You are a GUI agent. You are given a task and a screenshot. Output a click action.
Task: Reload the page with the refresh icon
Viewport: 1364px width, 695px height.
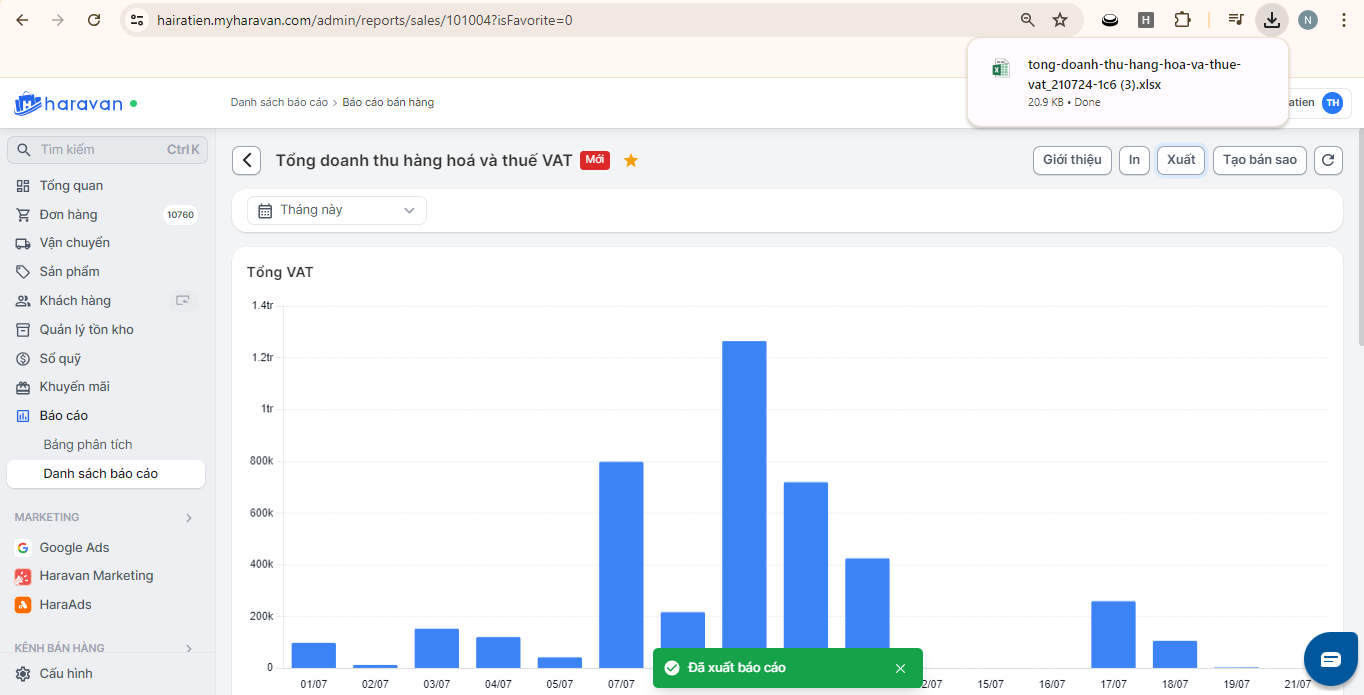point(94,20)
